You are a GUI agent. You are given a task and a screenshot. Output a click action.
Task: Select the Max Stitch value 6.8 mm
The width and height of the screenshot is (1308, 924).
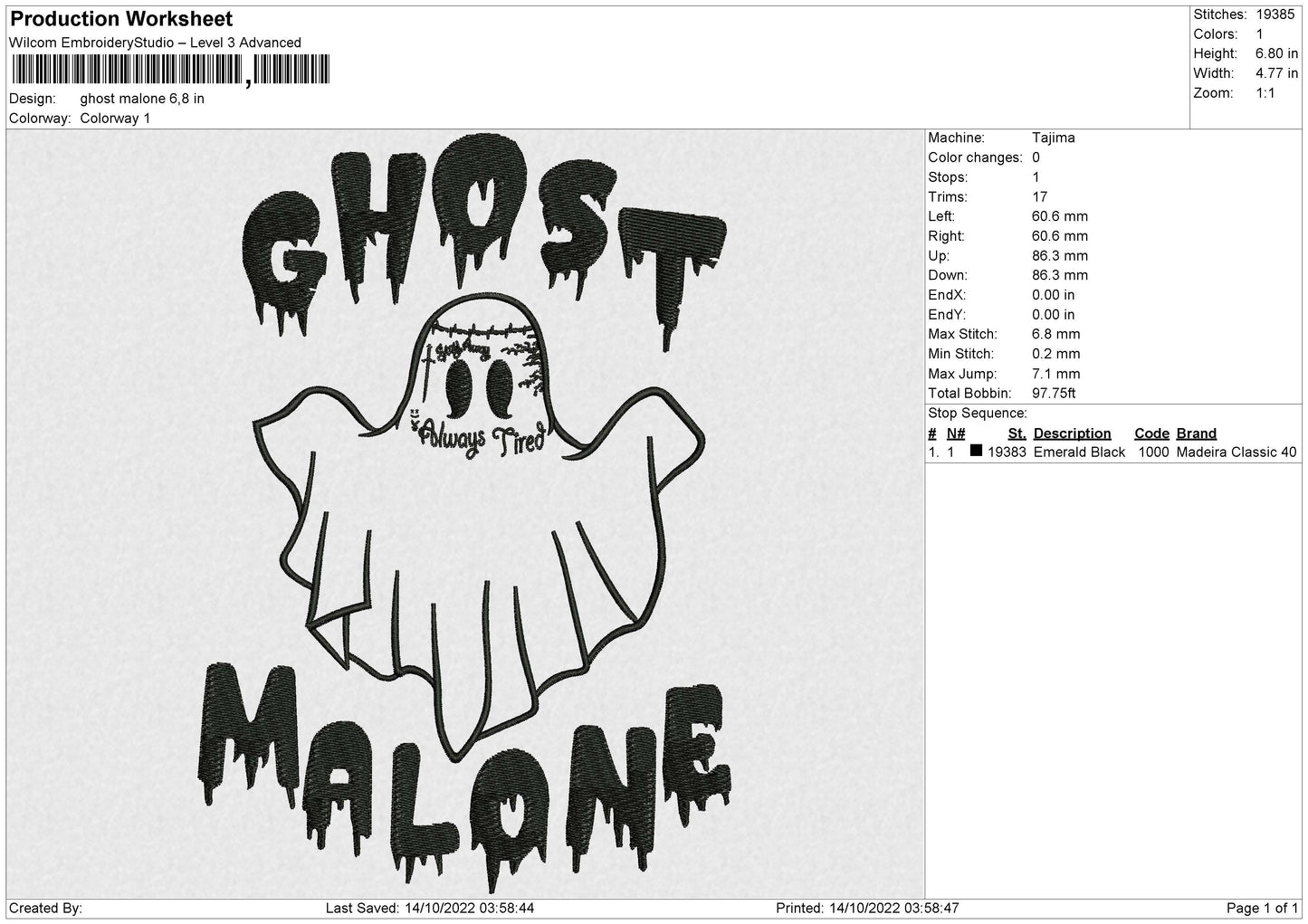pos(1056,334)
